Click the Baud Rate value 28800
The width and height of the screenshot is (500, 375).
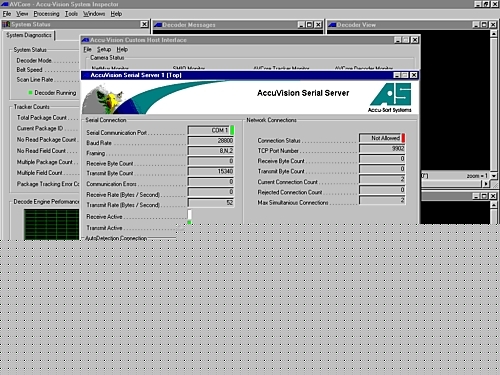pyautogui.click(x=211, y=140)
